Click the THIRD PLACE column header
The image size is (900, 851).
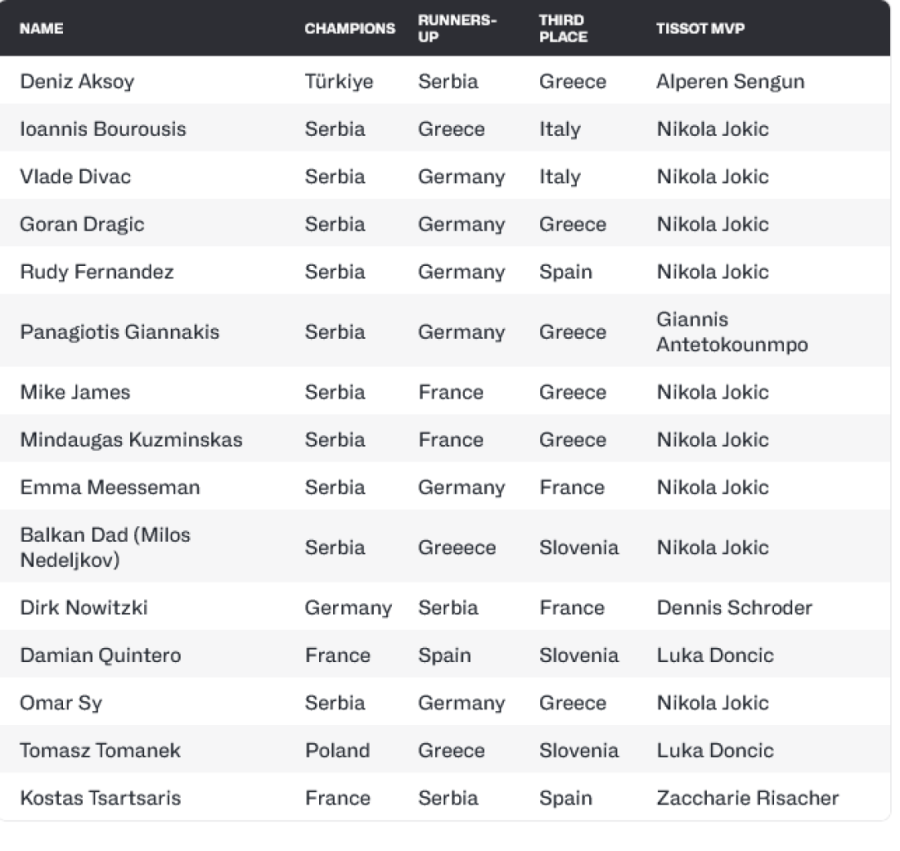click(563, 28)
